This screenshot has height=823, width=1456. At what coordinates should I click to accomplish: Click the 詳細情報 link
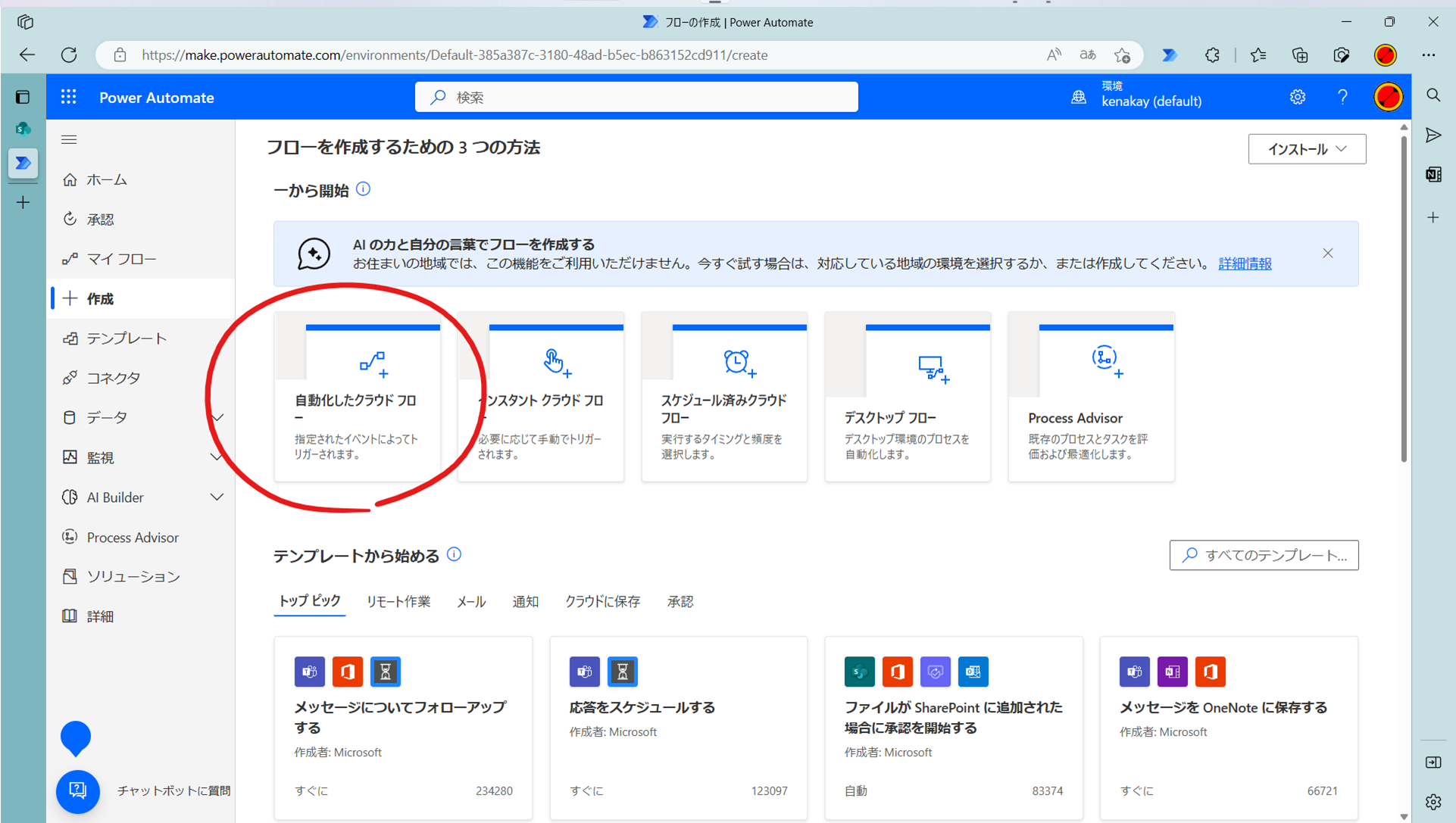point(1245,263)
